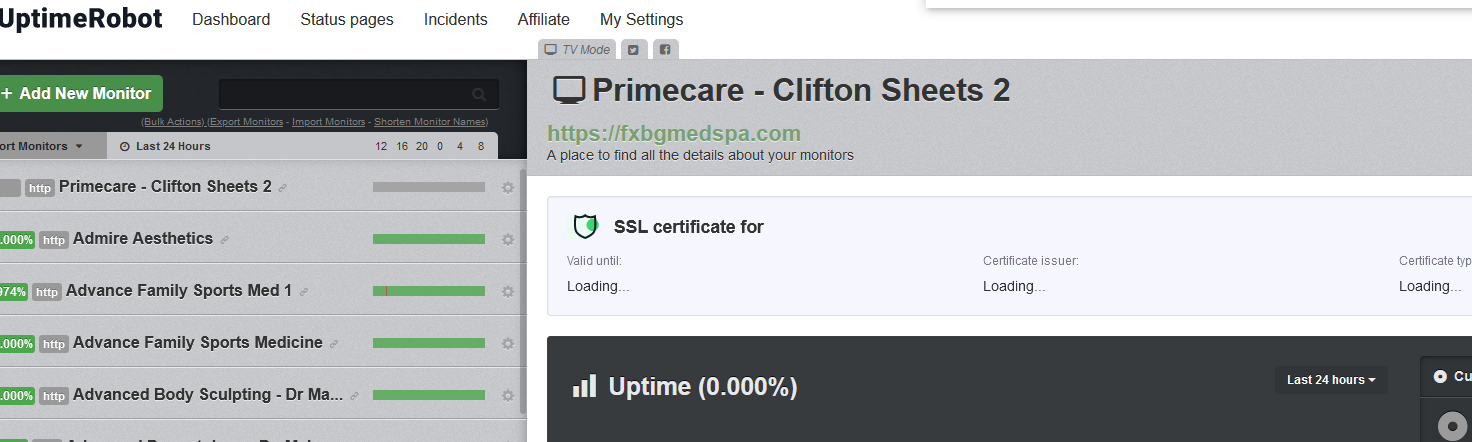Open My Settings in top navigation
Image resolution: width=1472 pixels, height=442 pixels.
[x=642, y=19]
